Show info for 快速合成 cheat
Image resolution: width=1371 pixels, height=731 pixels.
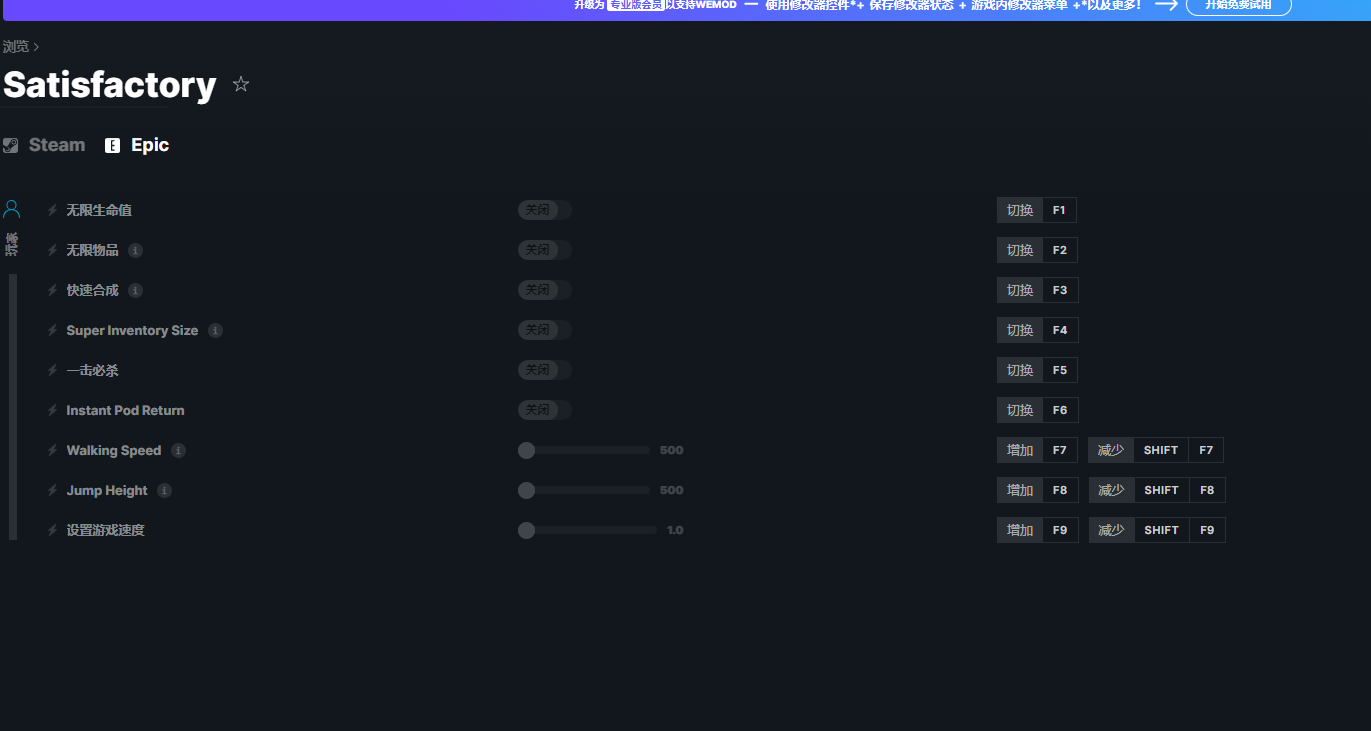(x=135, y=290)
